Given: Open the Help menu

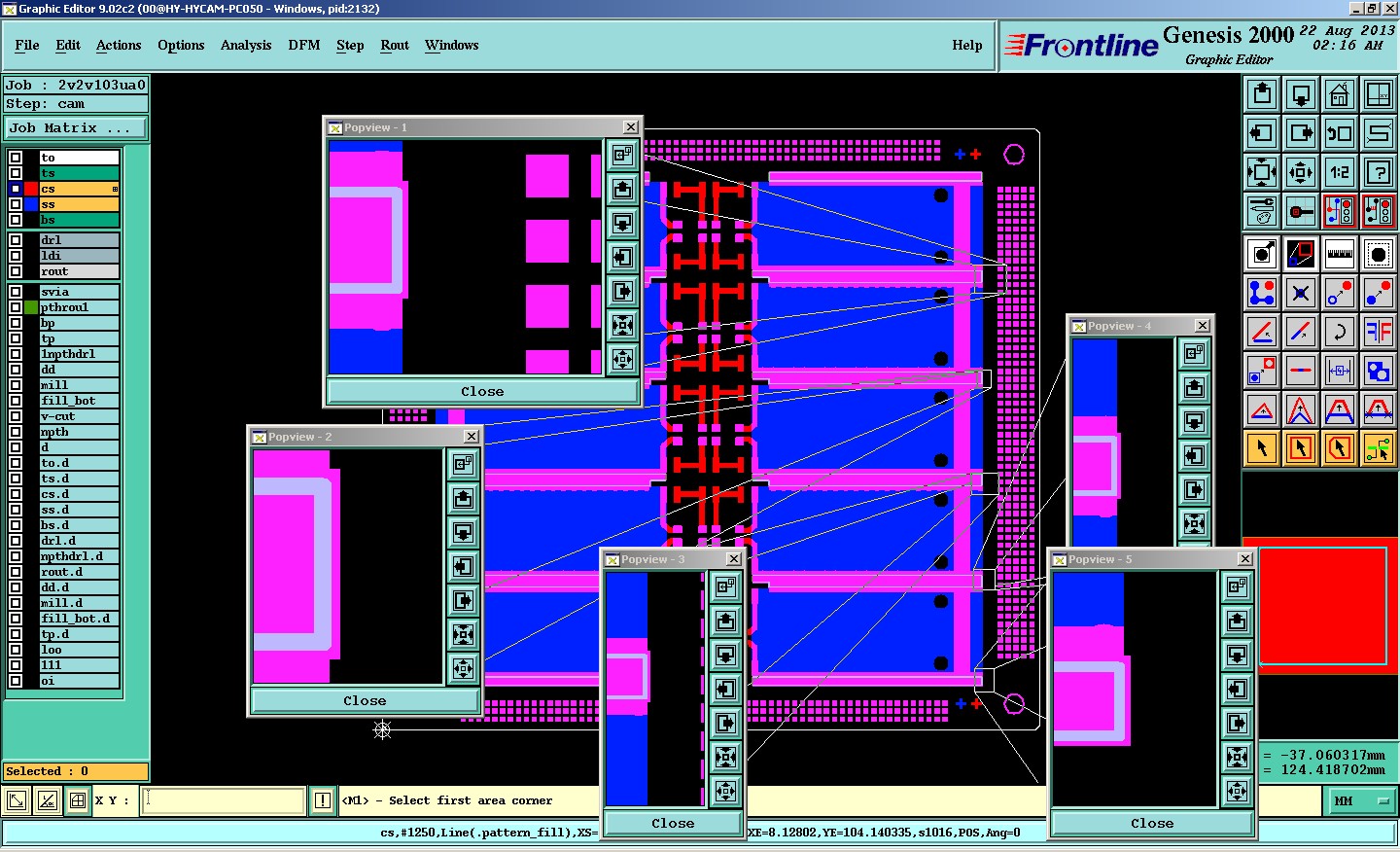Looking at the screenshot, I should (x=967, y=45).
